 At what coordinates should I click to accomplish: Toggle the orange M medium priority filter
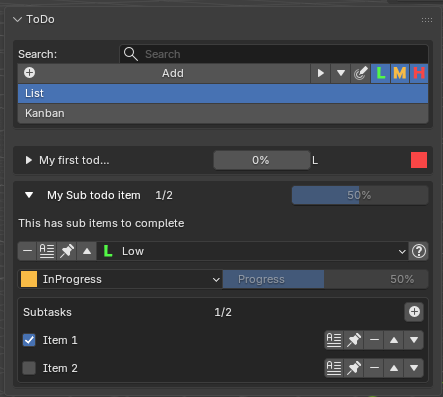400,73
